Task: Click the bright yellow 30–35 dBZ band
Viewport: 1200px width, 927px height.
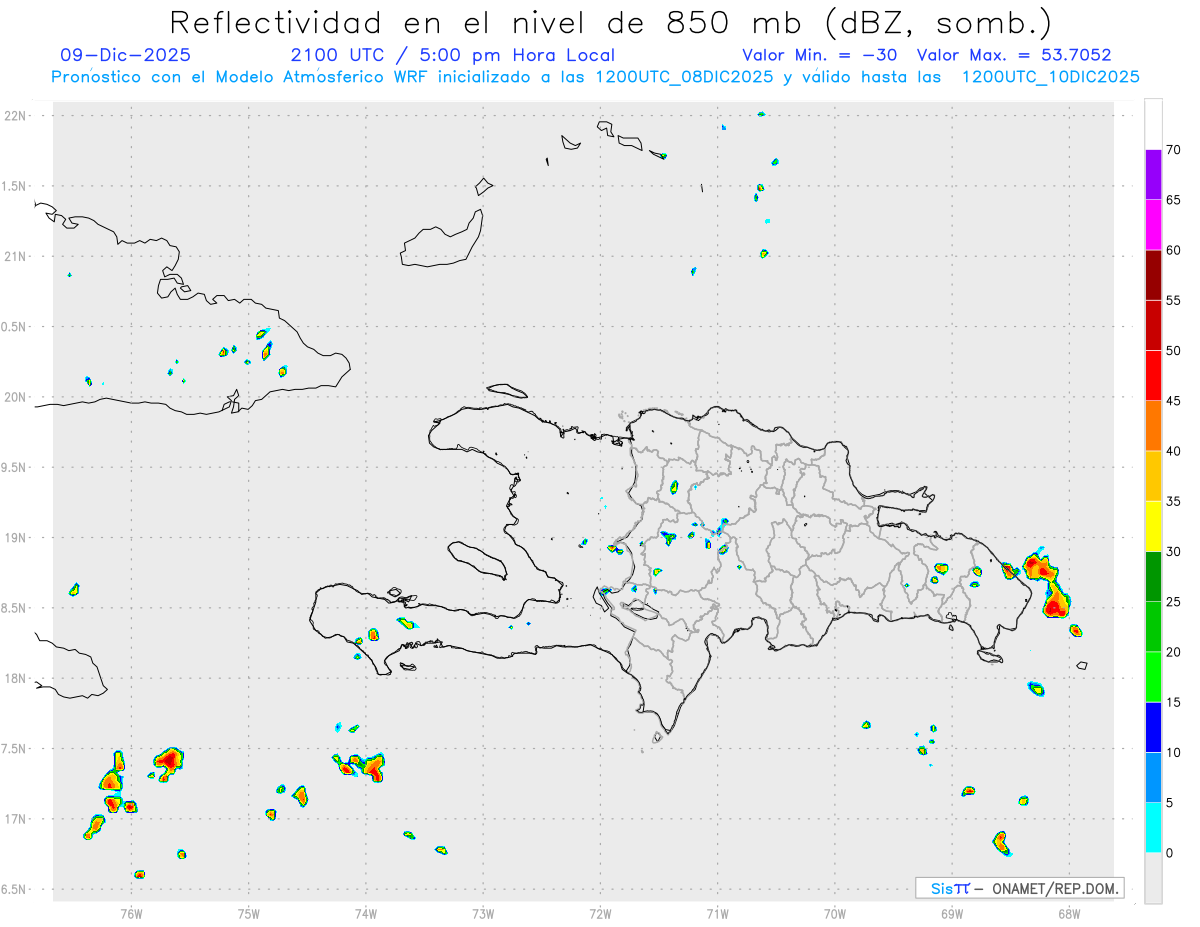Action: point(1153,526)
